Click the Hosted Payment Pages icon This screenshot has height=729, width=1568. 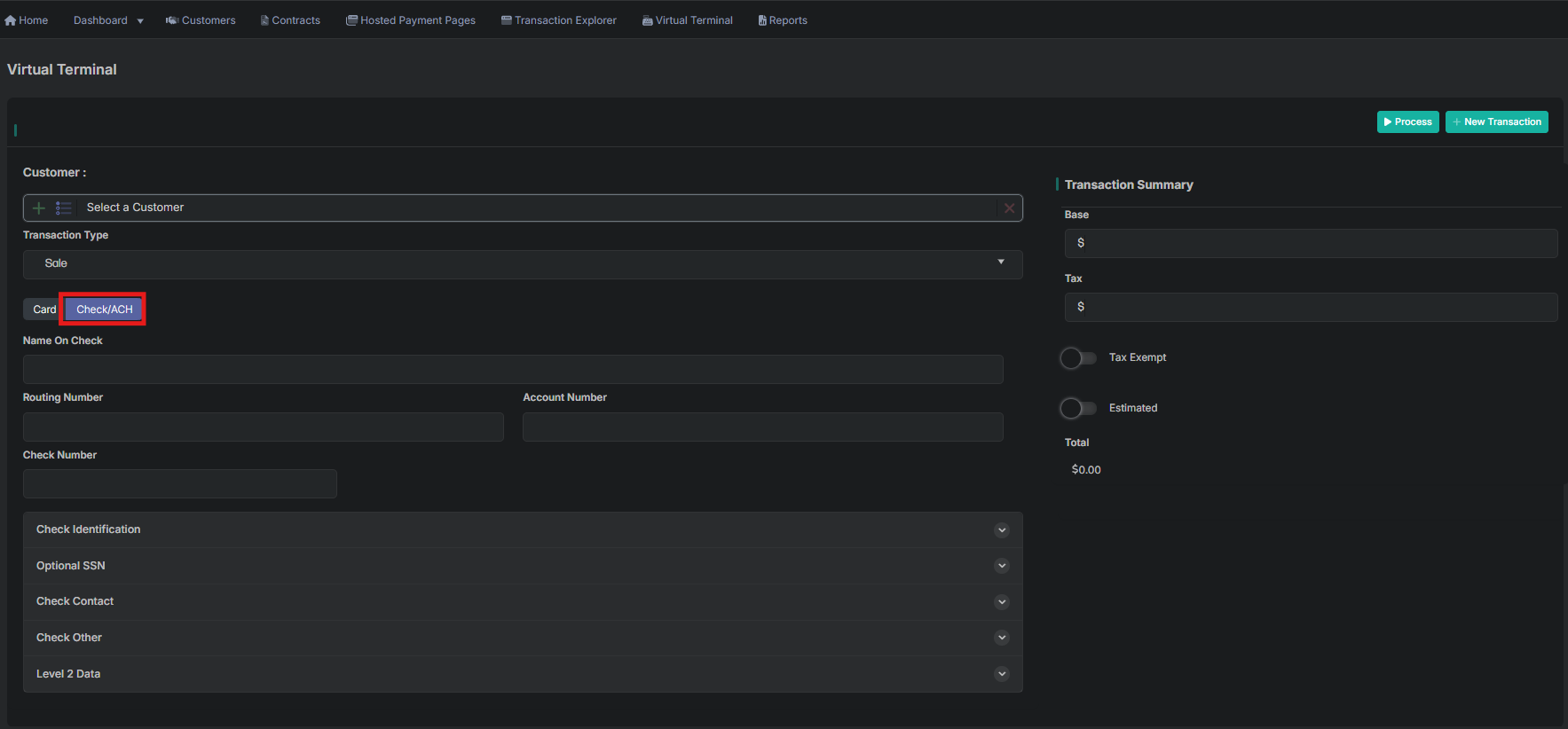[351, 20]
